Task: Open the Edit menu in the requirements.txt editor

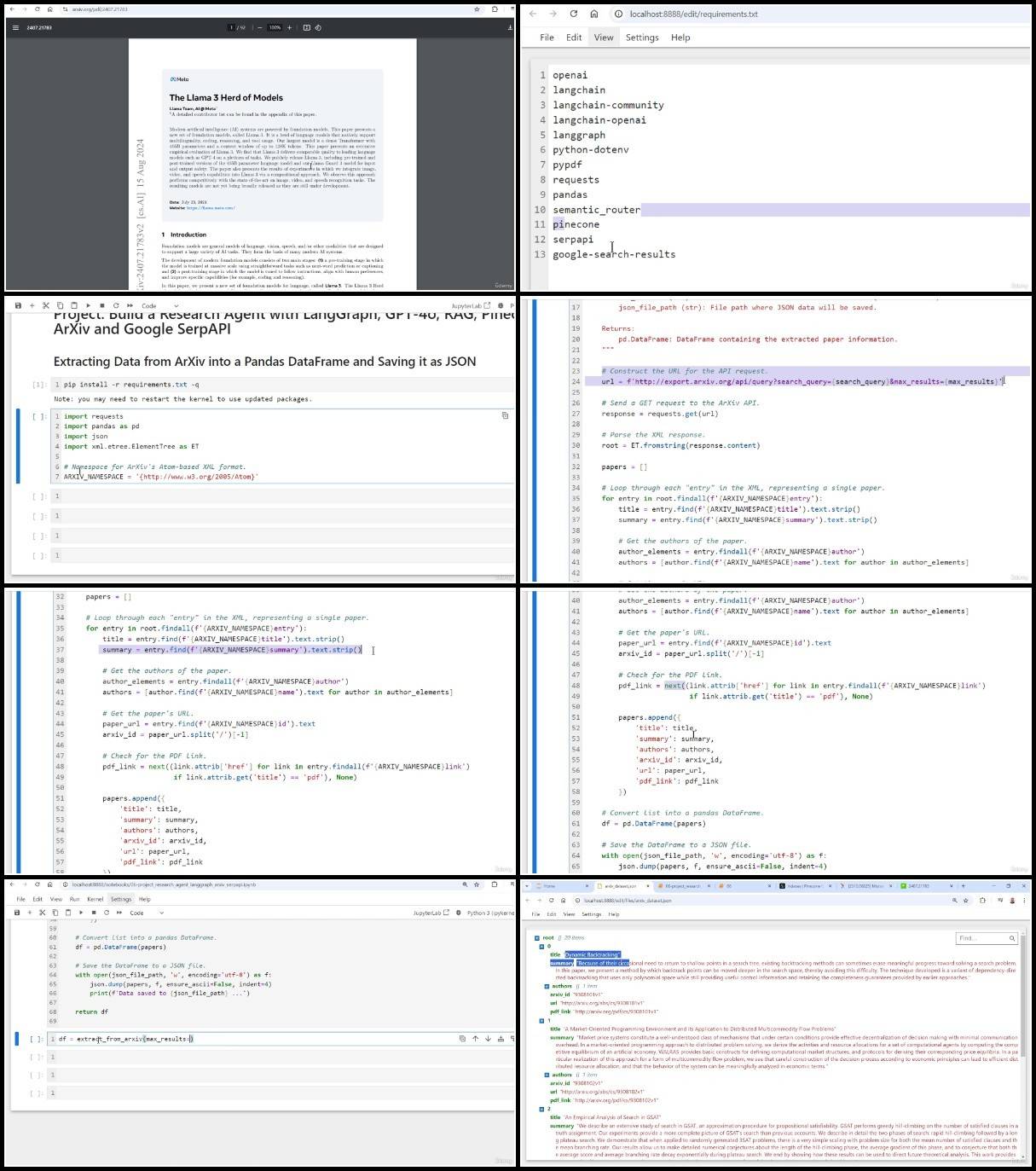Action: [574, 38]
